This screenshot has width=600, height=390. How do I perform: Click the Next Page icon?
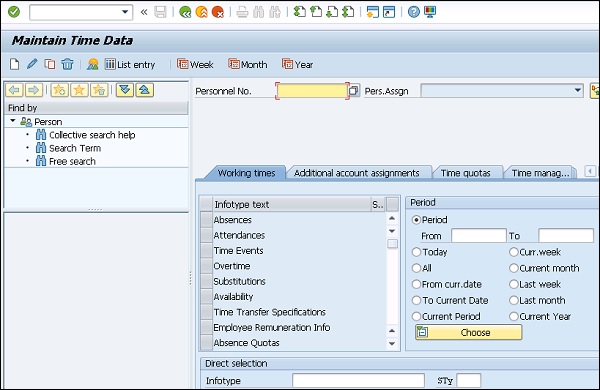(x=332, y=12)
